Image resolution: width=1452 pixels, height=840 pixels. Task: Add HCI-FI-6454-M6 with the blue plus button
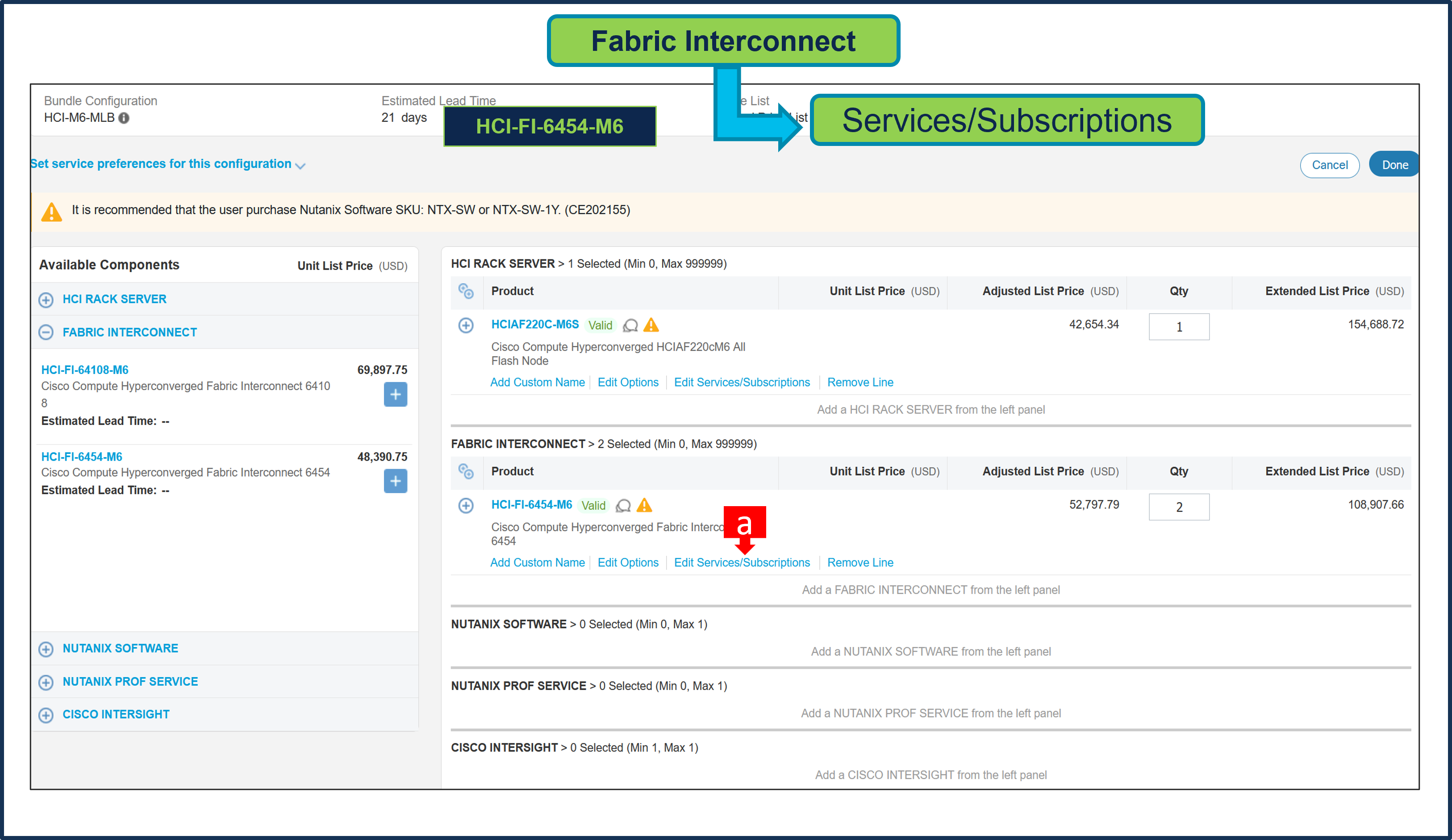(x=395, y=481)
